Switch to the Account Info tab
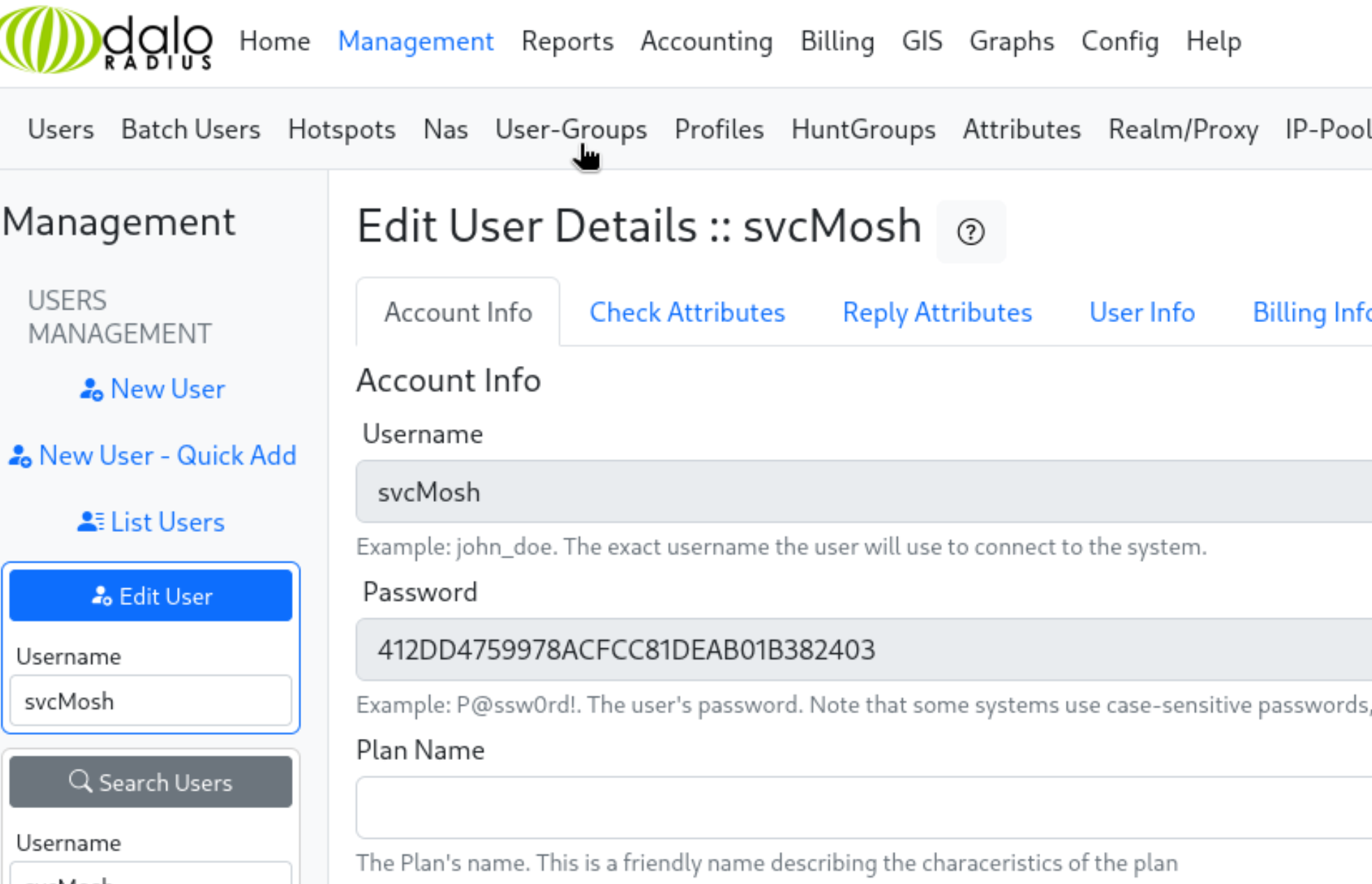1372x884 pixels. pyautogui.click(x=458, y=312)
